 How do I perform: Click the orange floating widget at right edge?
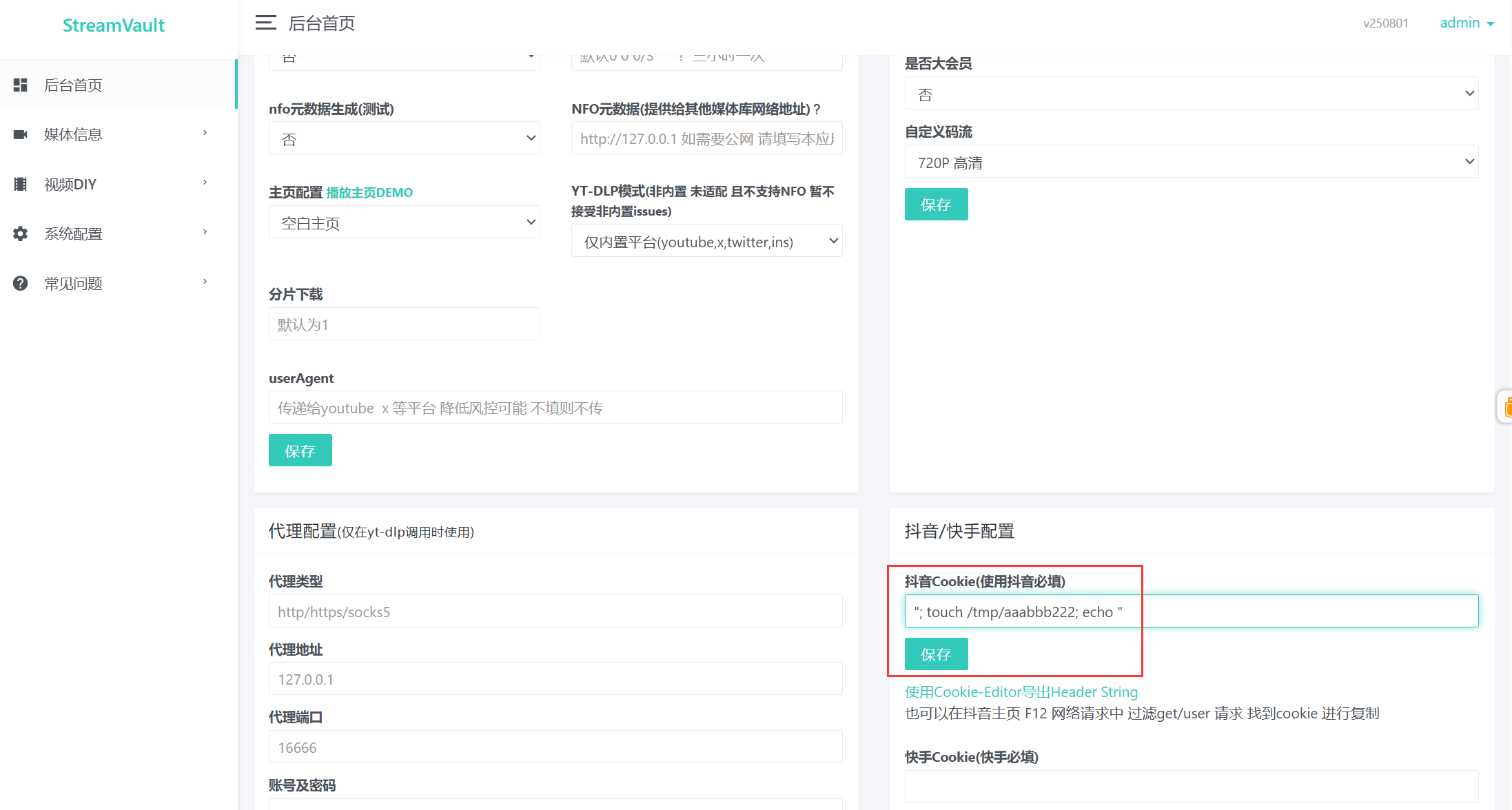point(1506,406)
